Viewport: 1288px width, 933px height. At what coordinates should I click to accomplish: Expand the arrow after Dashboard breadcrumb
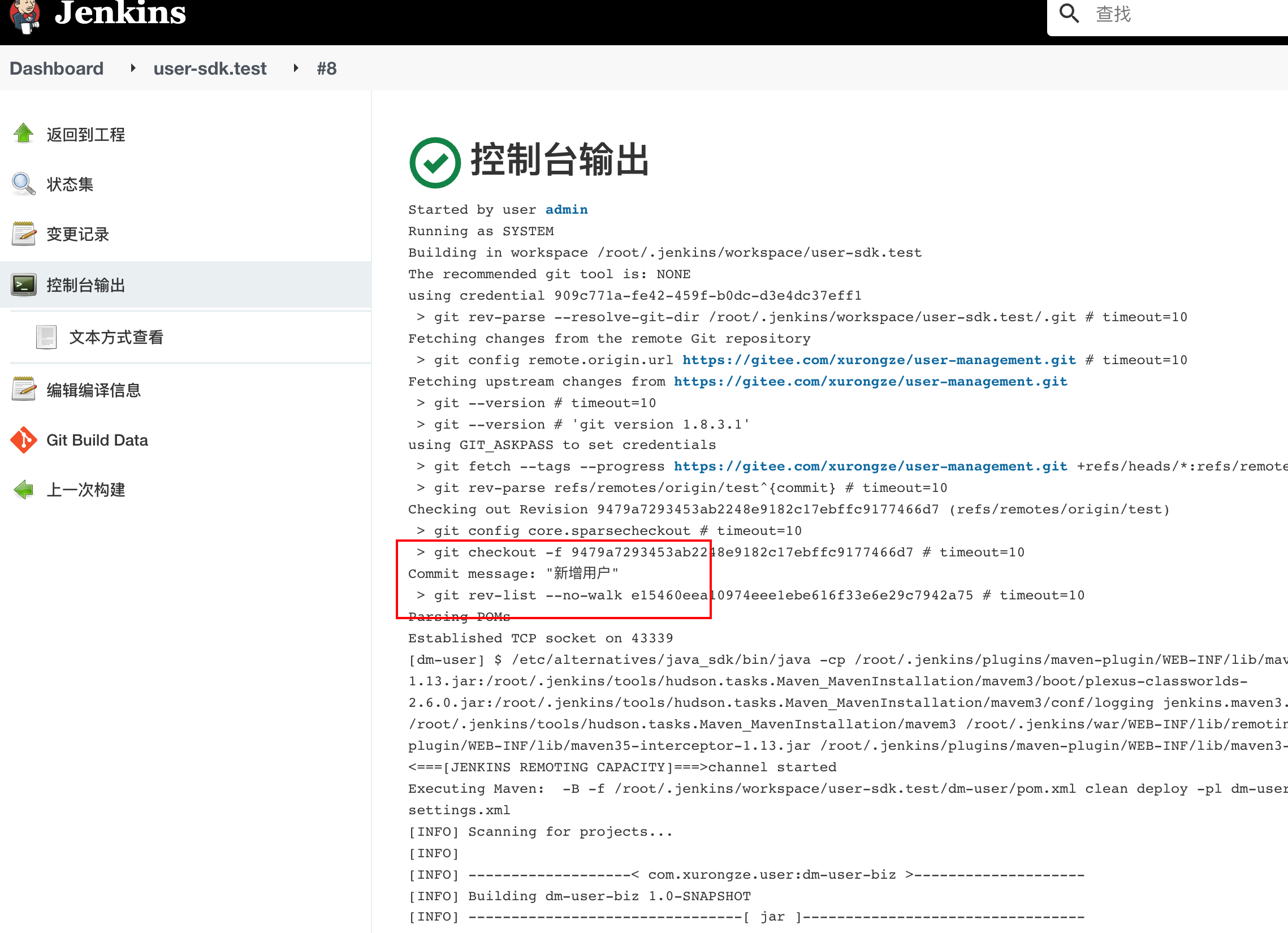click(133, 68)
